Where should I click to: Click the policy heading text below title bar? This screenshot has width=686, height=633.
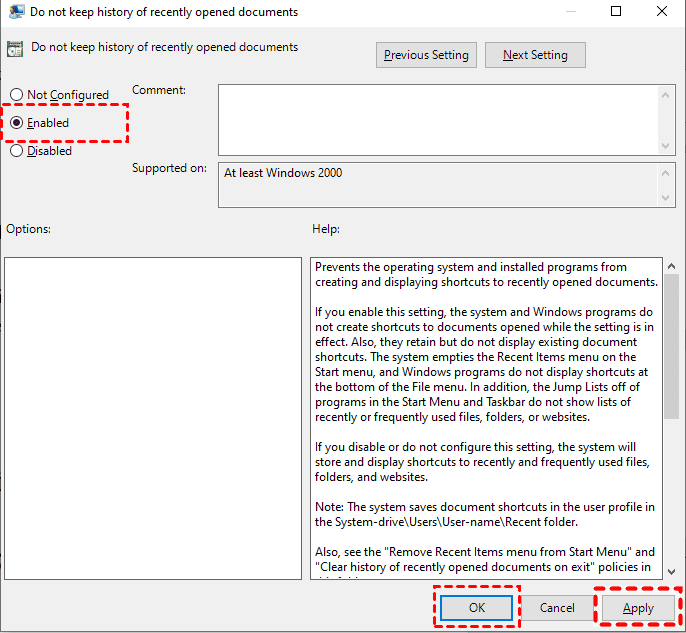pos(164,47)
